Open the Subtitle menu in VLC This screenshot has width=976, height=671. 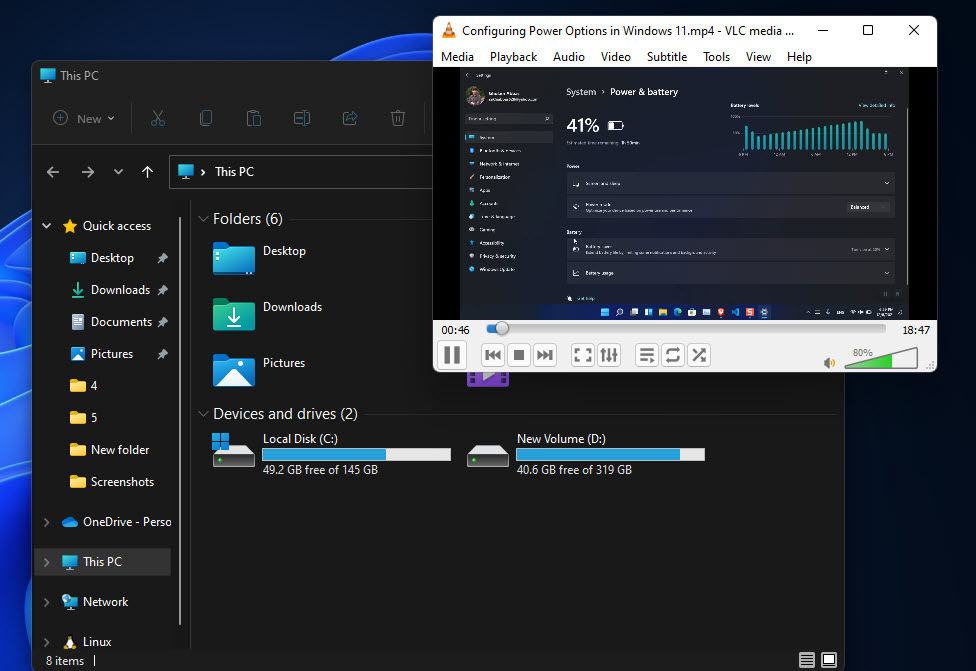click(x=667, y=57)
